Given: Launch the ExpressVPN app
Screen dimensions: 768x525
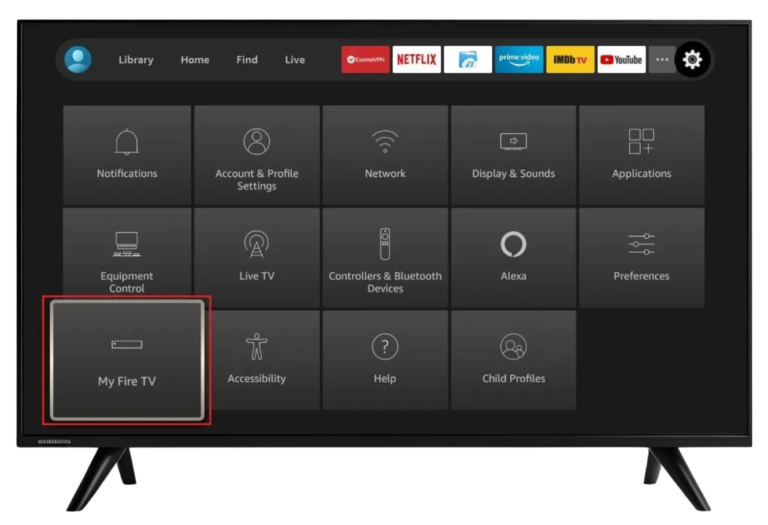Looking at the screenshot, I should [365, 60].
